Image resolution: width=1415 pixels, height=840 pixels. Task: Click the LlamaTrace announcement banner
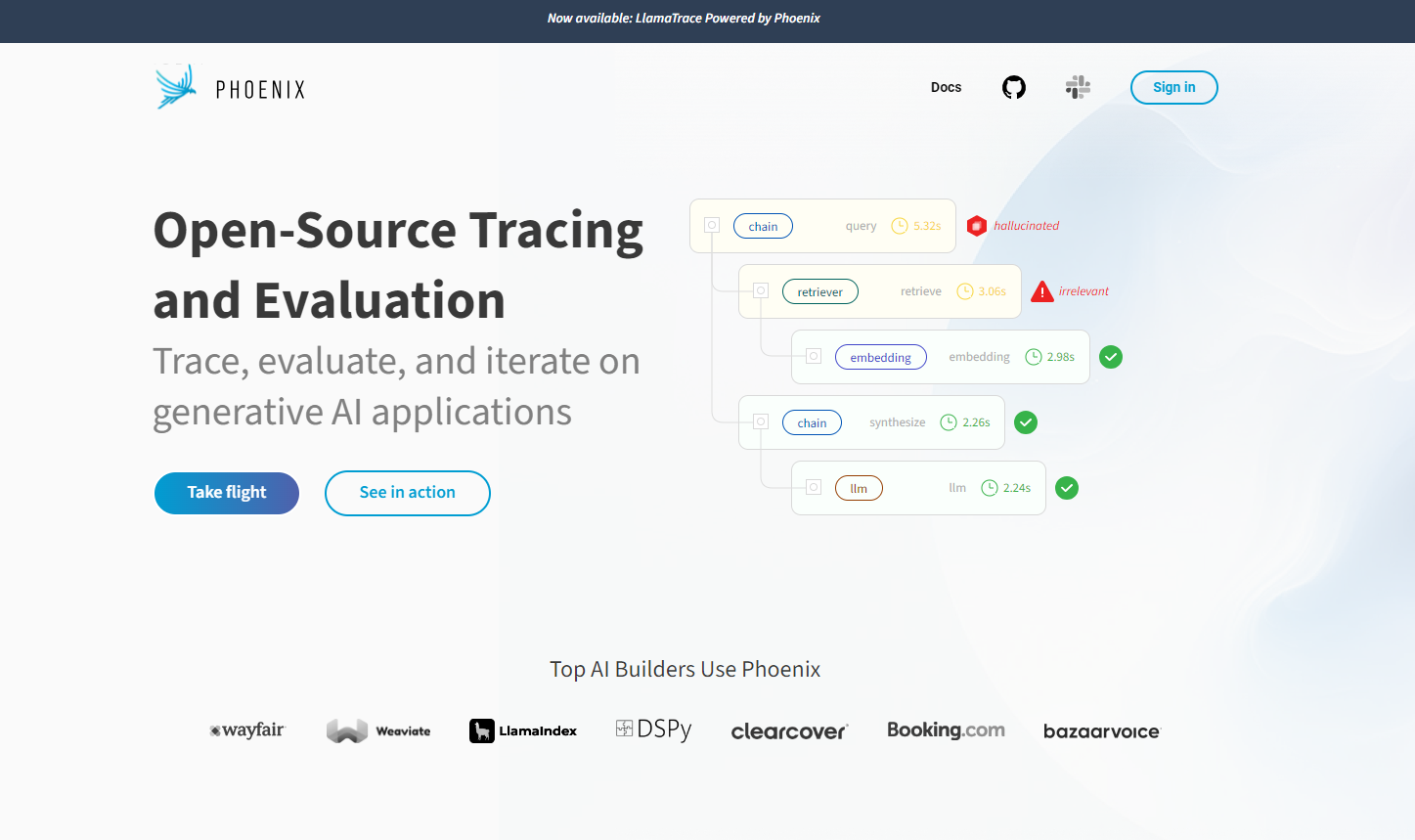(x=684, y=19)
